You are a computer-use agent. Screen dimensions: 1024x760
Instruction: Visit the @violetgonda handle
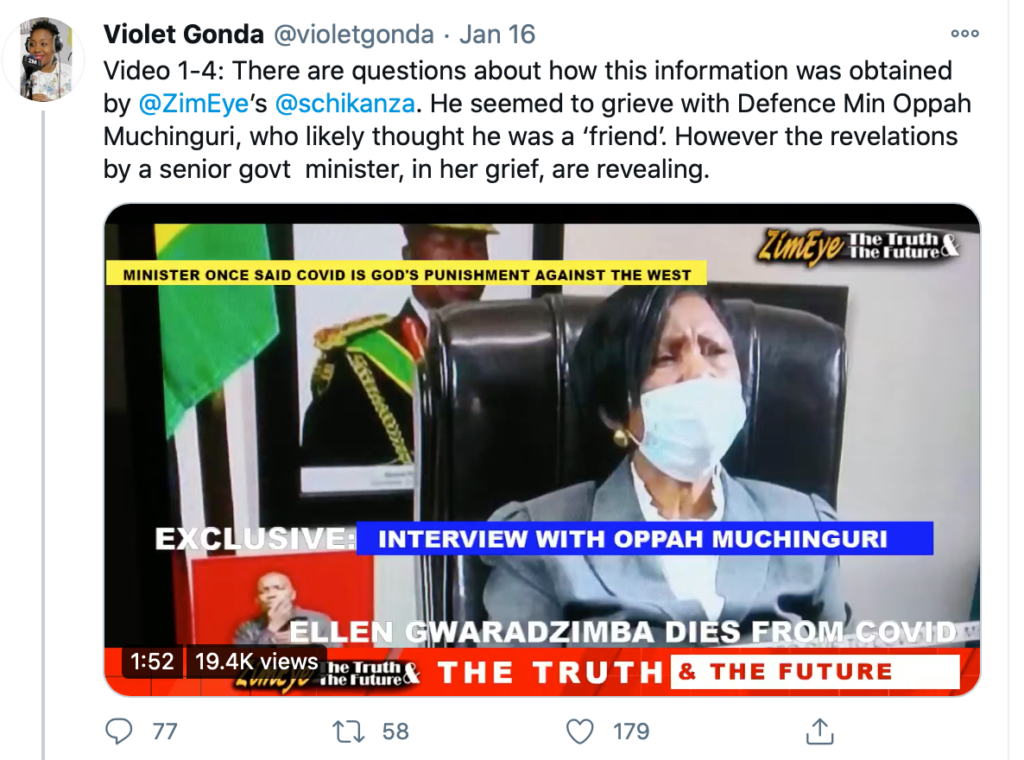353,34
